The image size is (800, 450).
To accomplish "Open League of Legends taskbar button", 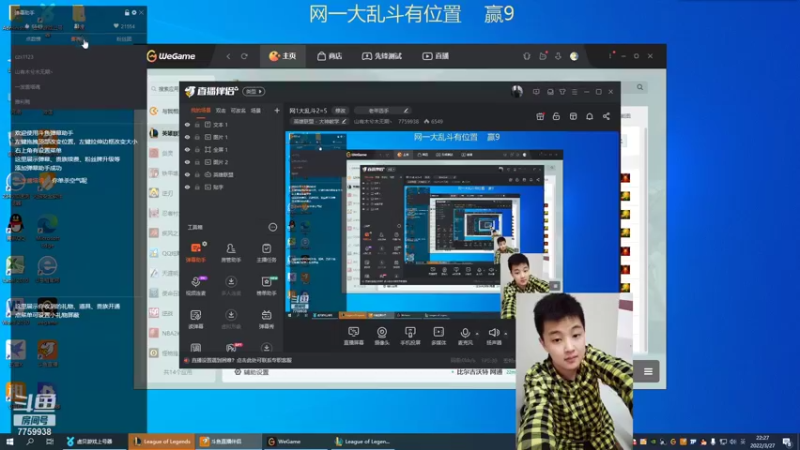I will pyautogui.click(x=162, y=442).
